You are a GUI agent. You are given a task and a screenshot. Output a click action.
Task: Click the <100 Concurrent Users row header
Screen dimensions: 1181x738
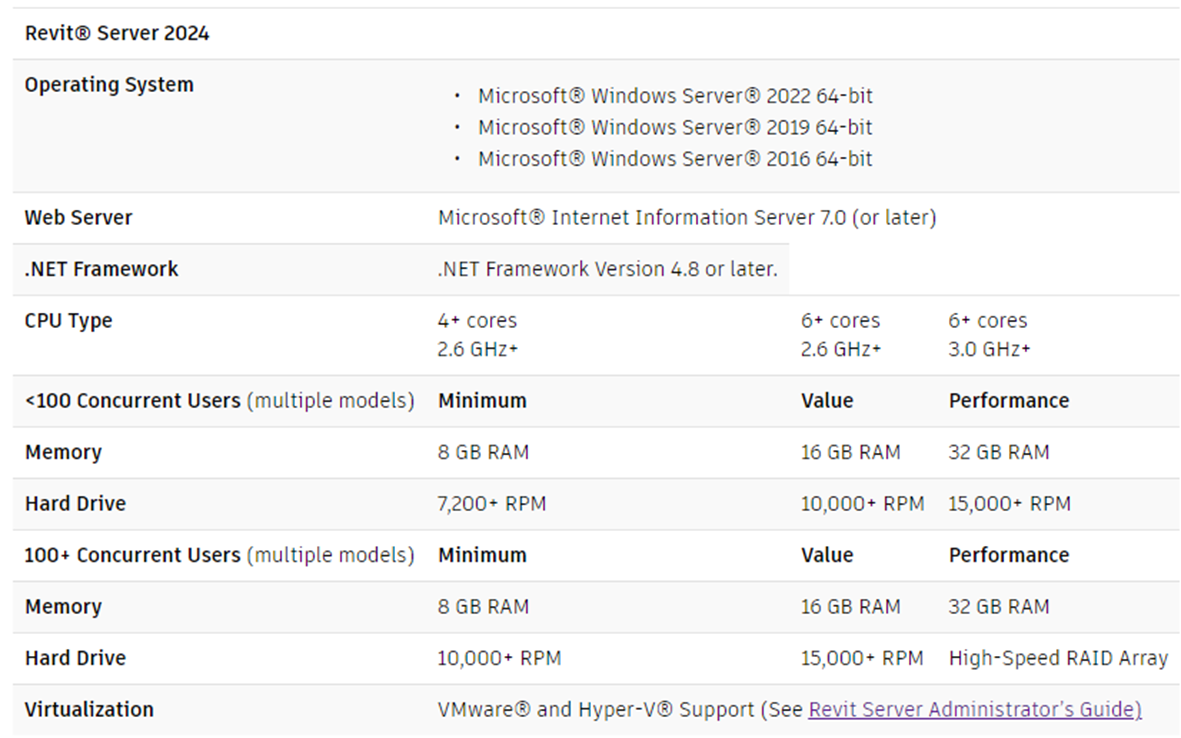pos(219,401)
